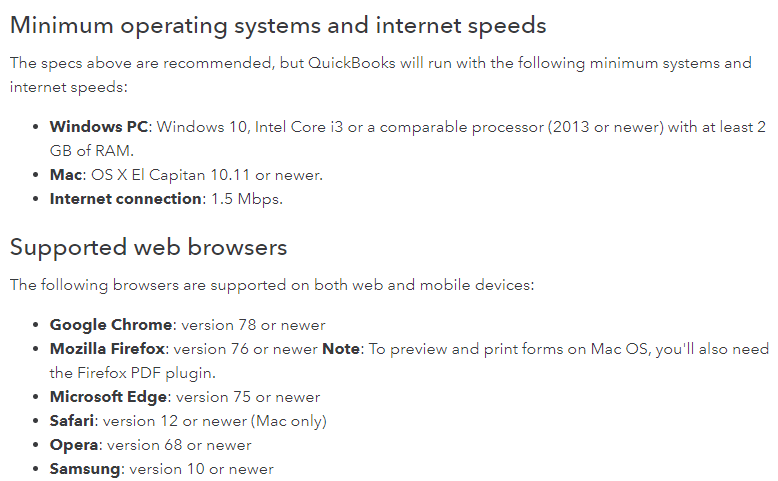Image resolution: width=778 pixels, height=481 pixels.
Task: Click the bold 'Mac' list label
Action: pyautogui.click(x=67, y=175)
